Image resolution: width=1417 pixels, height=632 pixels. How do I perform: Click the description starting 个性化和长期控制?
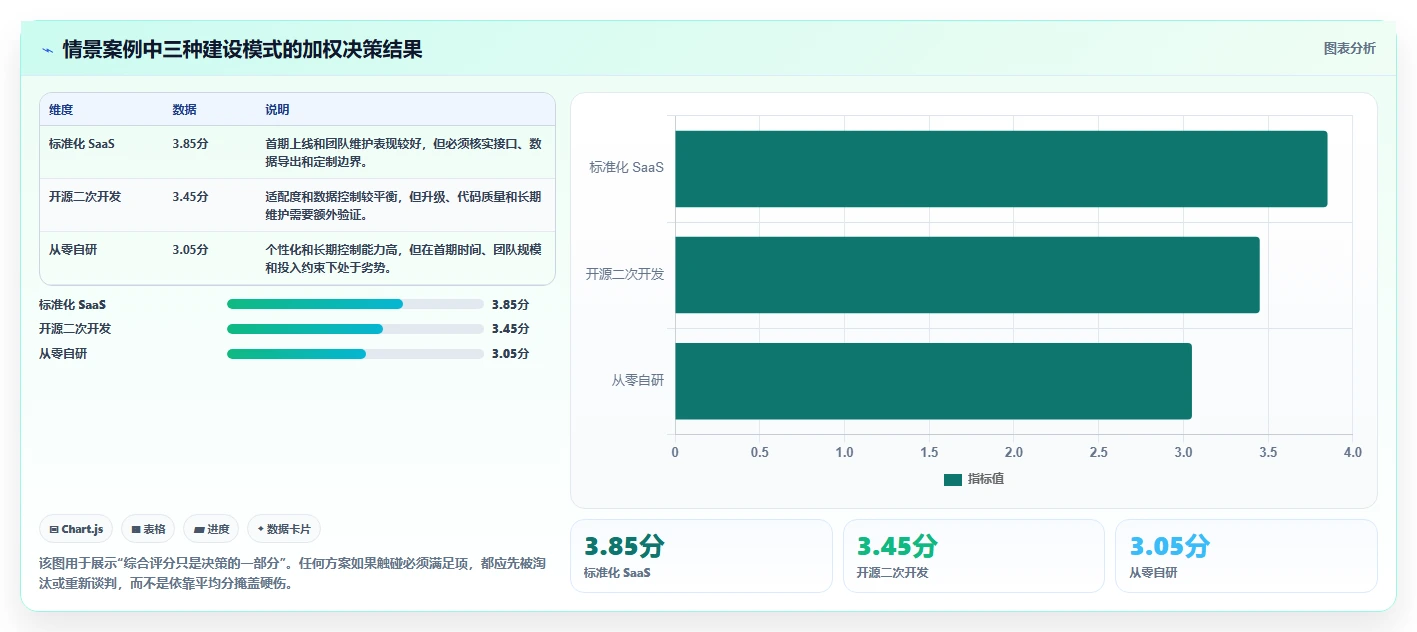pyautogui.click(x=403, y=258)
